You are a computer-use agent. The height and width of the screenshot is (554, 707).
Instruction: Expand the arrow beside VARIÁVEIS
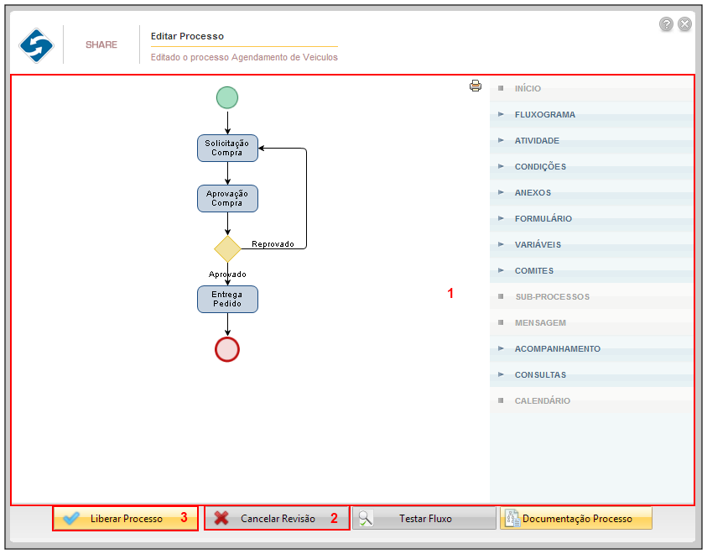500,244
